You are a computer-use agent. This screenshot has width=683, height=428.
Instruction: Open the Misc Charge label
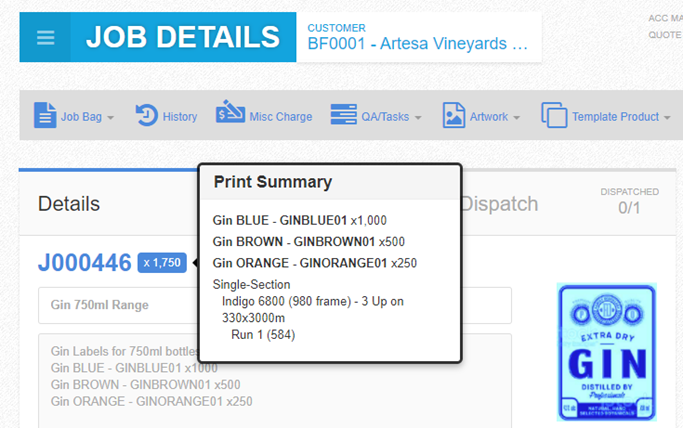click(x=281, y=117)
